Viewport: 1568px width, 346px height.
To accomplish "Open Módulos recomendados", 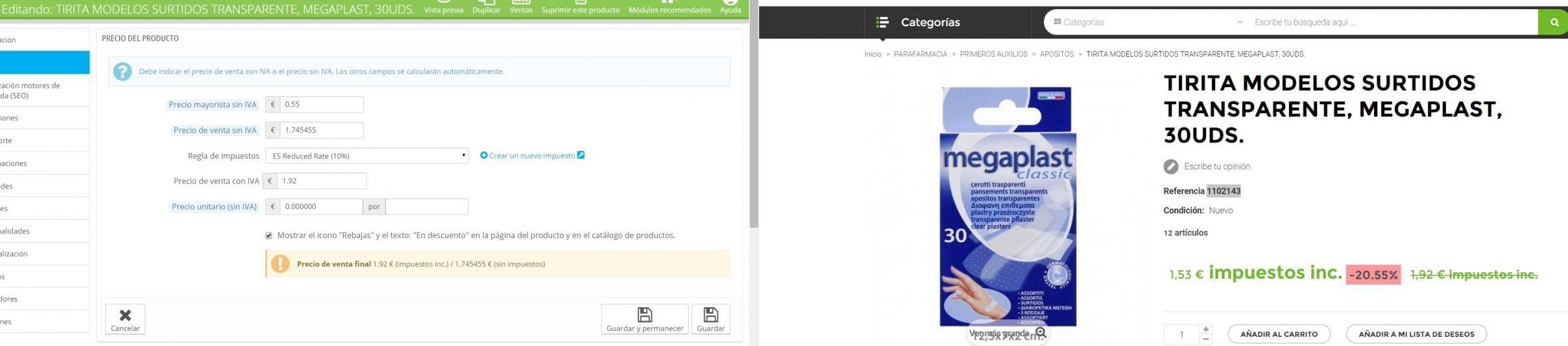I will pos(670,7).
